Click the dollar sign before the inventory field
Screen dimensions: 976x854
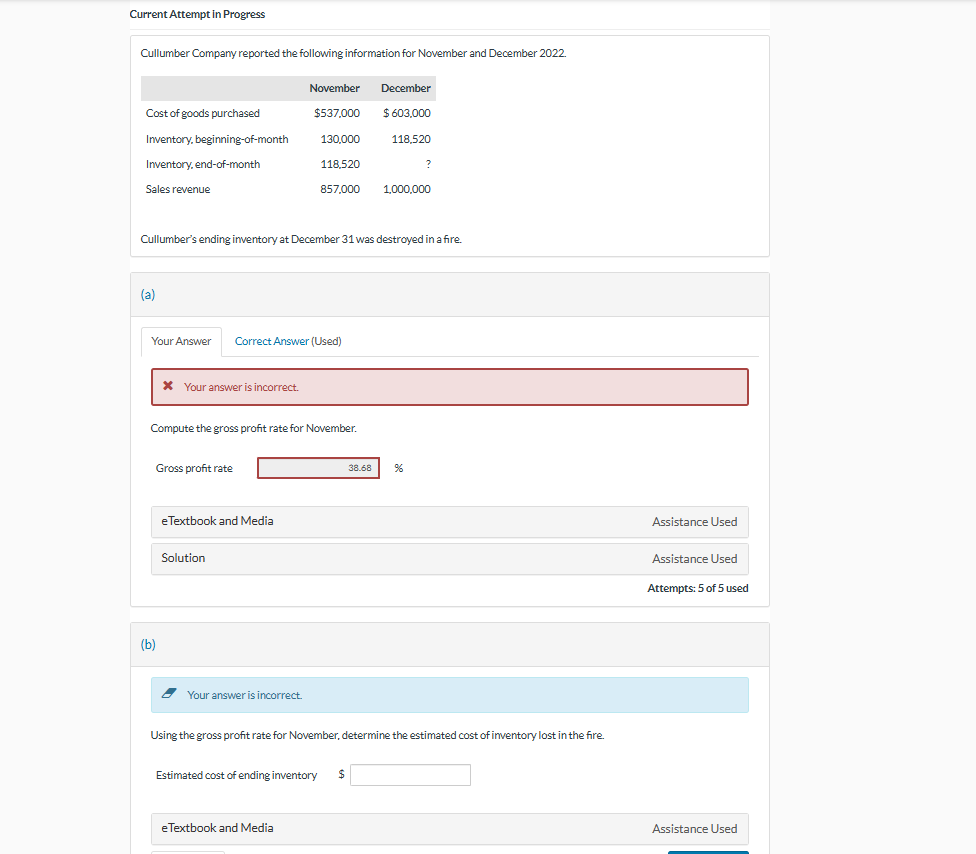pyautogui.click(x=340, y=774)
